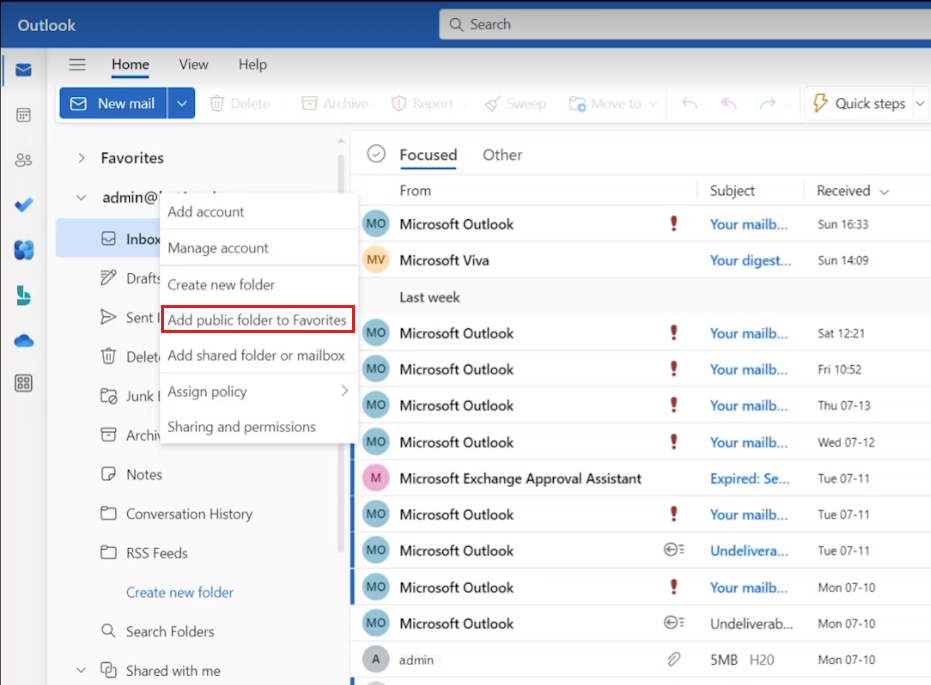Collapse the admin account folder tree
The width and height of the screenshot is (931, 685).
click(x=81, y=197)
